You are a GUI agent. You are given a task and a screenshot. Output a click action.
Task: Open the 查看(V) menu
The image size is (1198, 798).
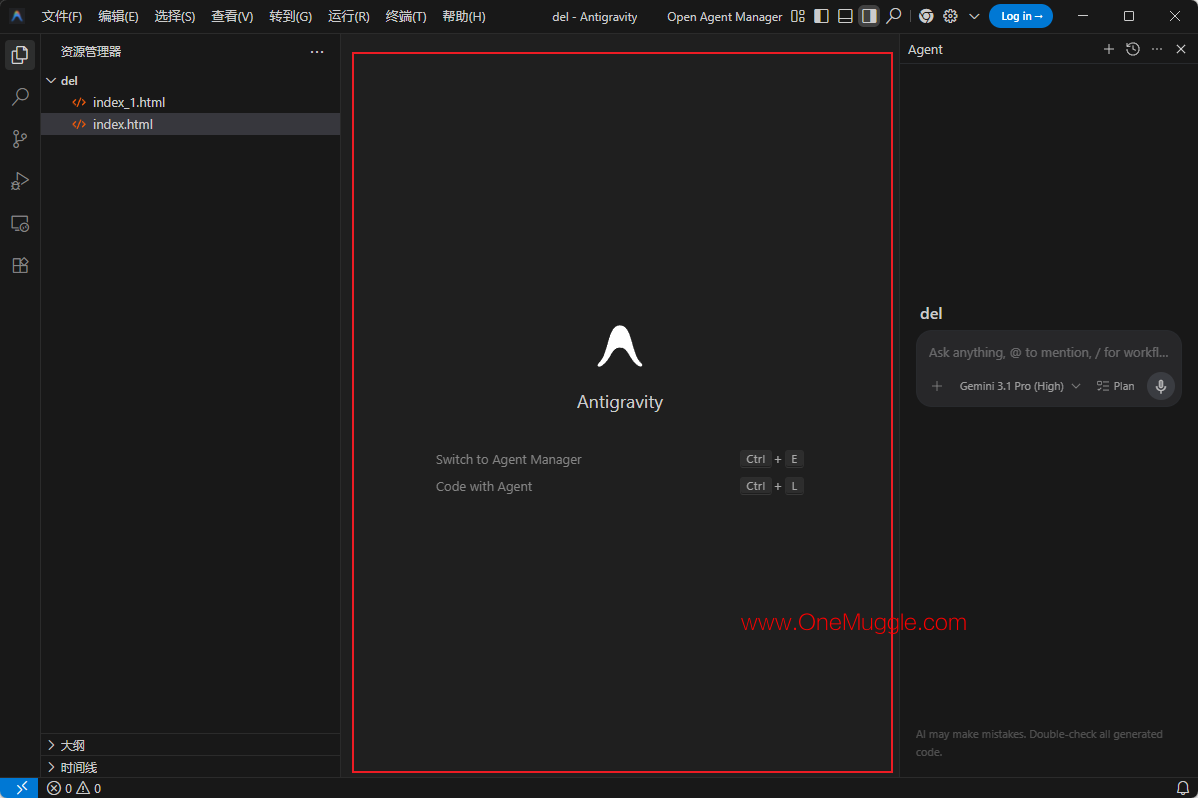coord(232,17)
